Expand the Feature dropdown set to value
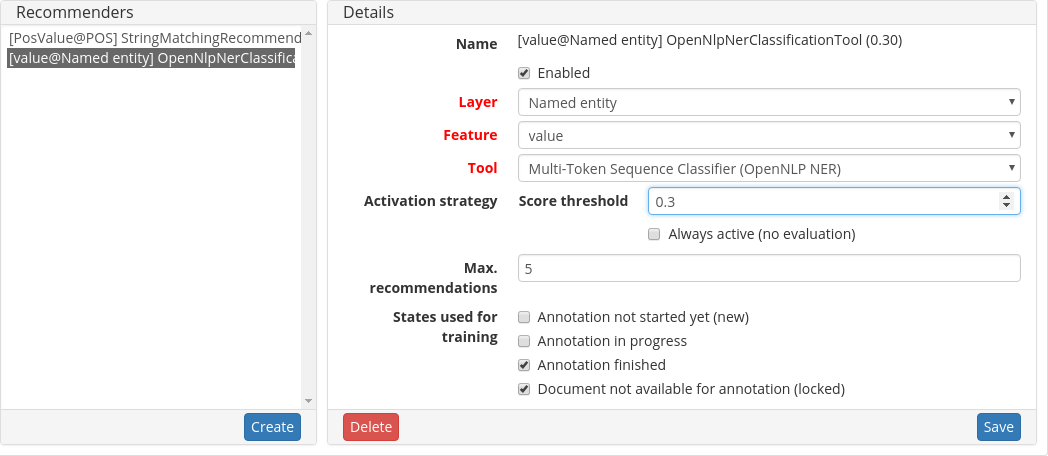The width and height of the screenshot is (1048, 456). click(768, 135)
